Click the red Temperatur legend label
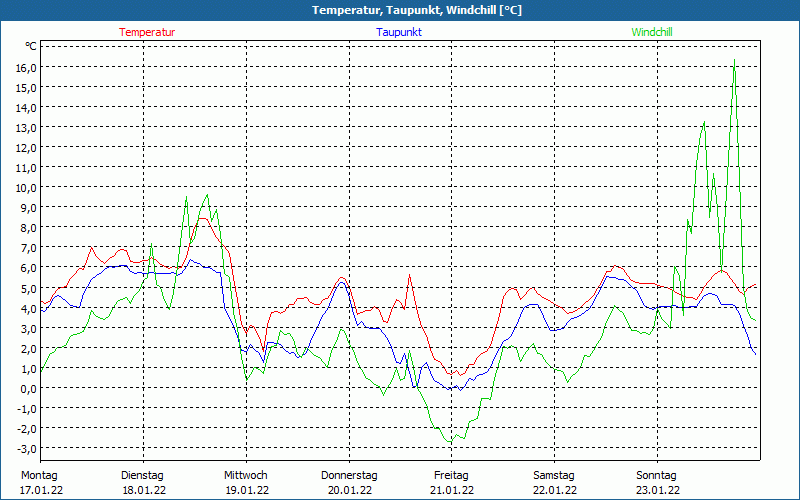Screen dimensions: 800x500 click(147, 32)
